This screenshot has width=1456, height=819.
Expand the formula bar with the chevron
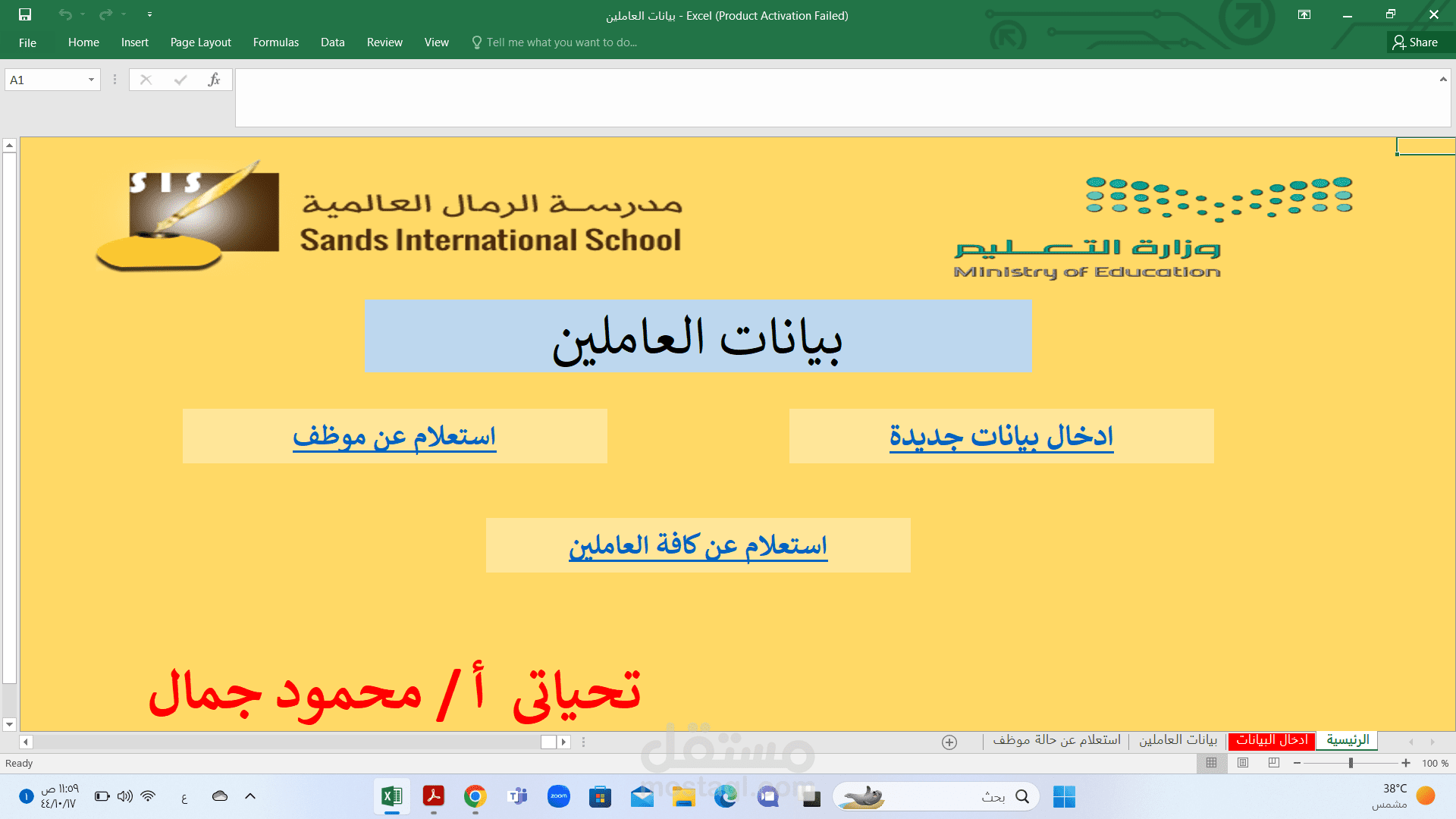click(x=1443, y=79)
